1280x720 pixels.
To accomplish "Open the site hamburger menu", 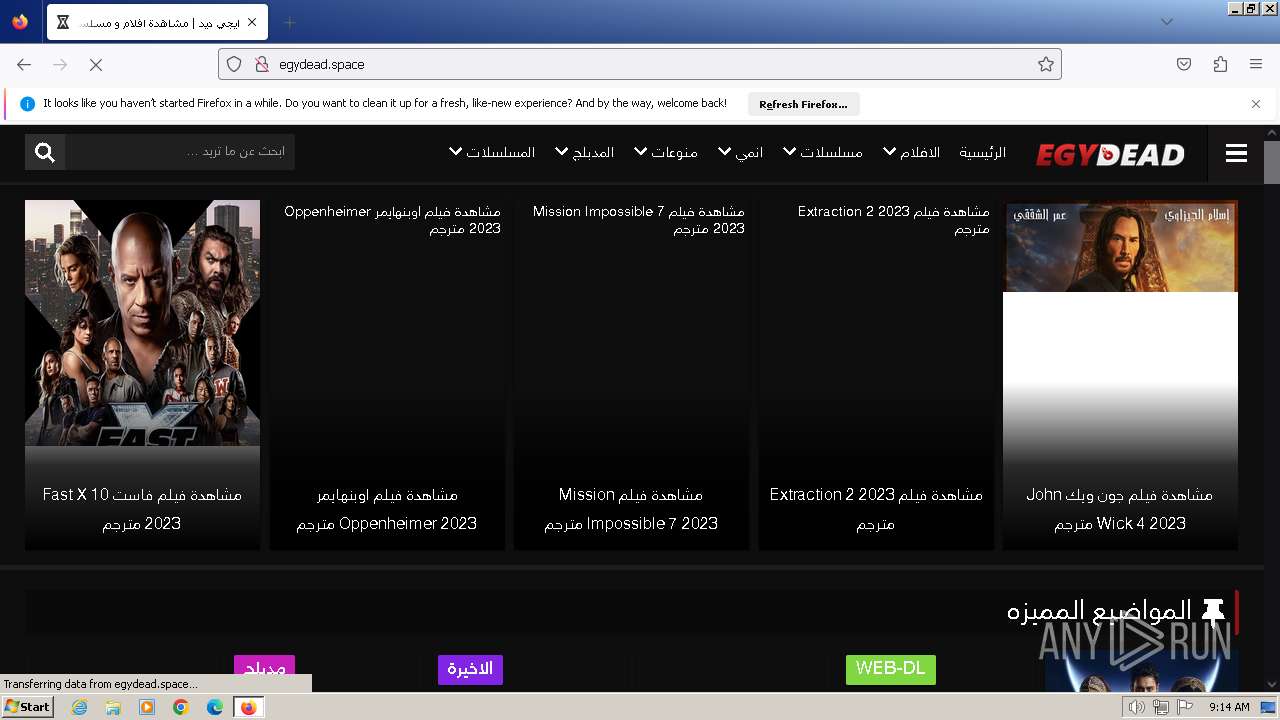I will coord(1236,153).
